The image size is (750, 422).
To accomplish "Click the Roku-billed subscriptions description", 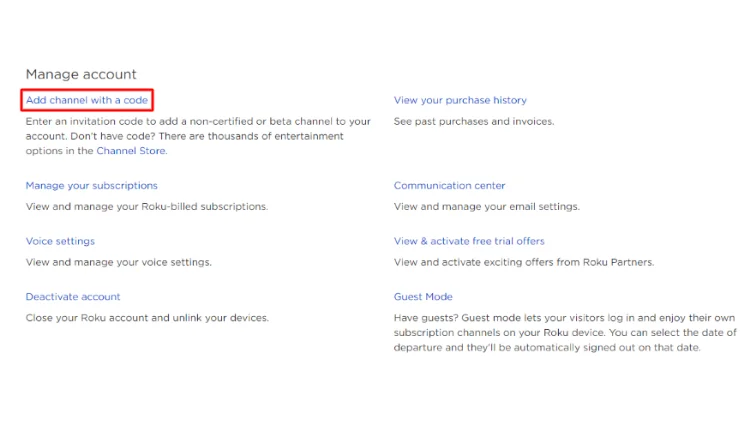I will pyautogui.click(x=146, y=206).
